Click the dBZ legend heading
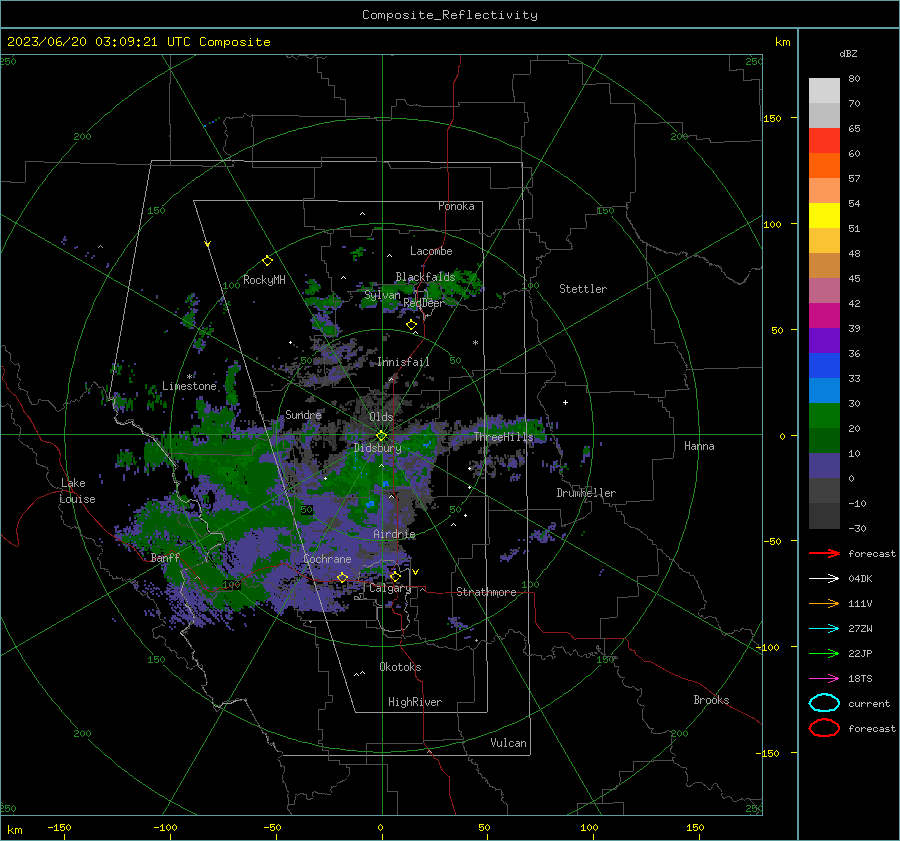900x841 pixels. pyautogui.click(x=848, y=53)
